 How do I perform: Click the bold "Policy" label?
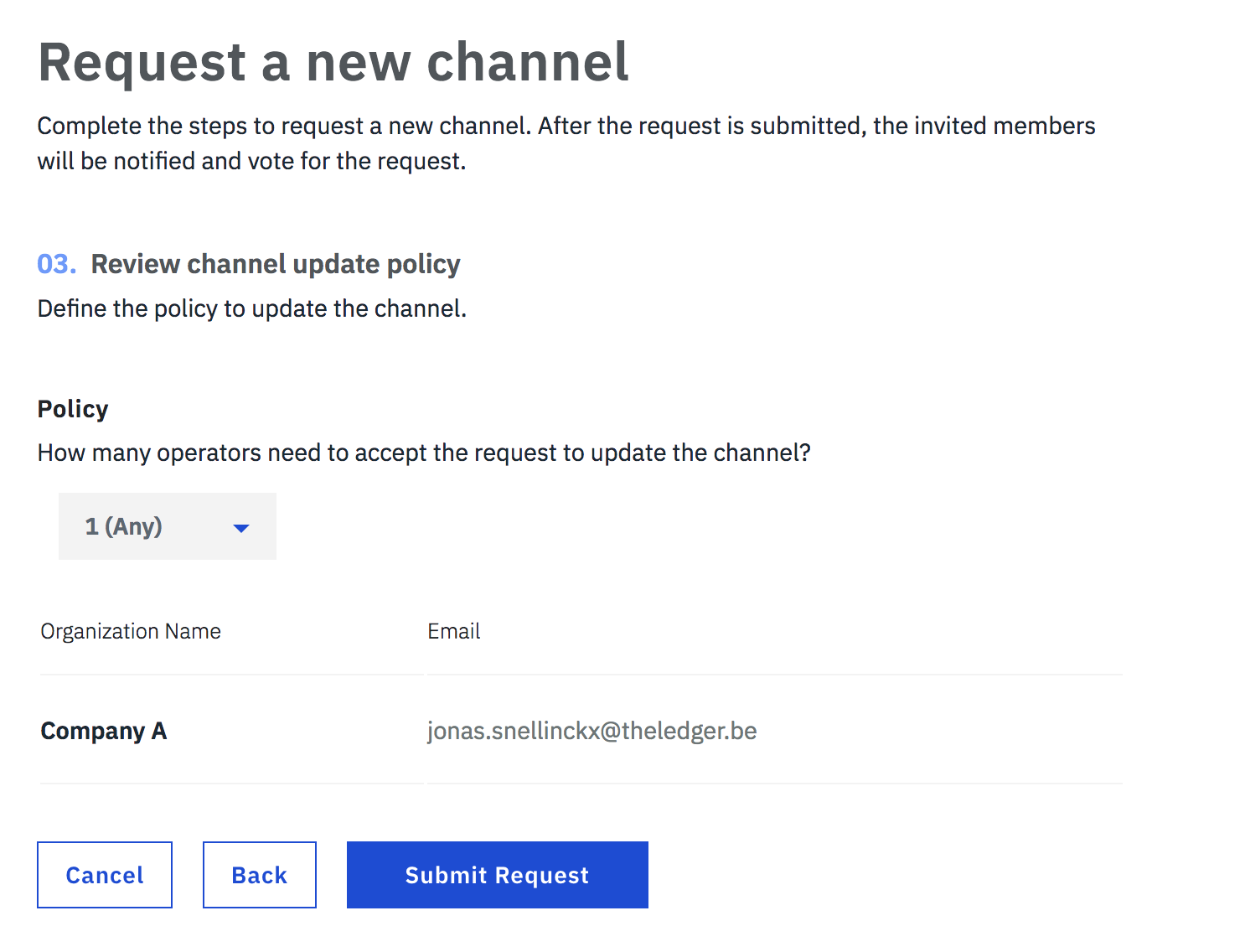pos(73,409)
